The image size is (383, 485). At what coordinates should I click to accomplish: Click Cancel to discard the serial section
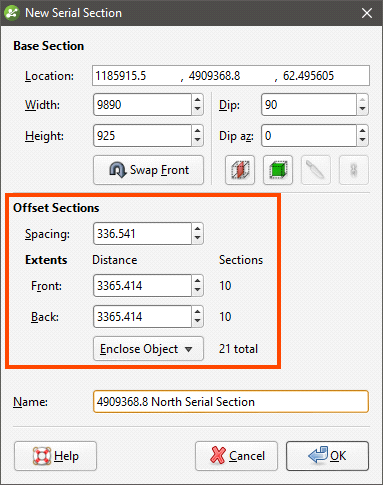(236, 456)
